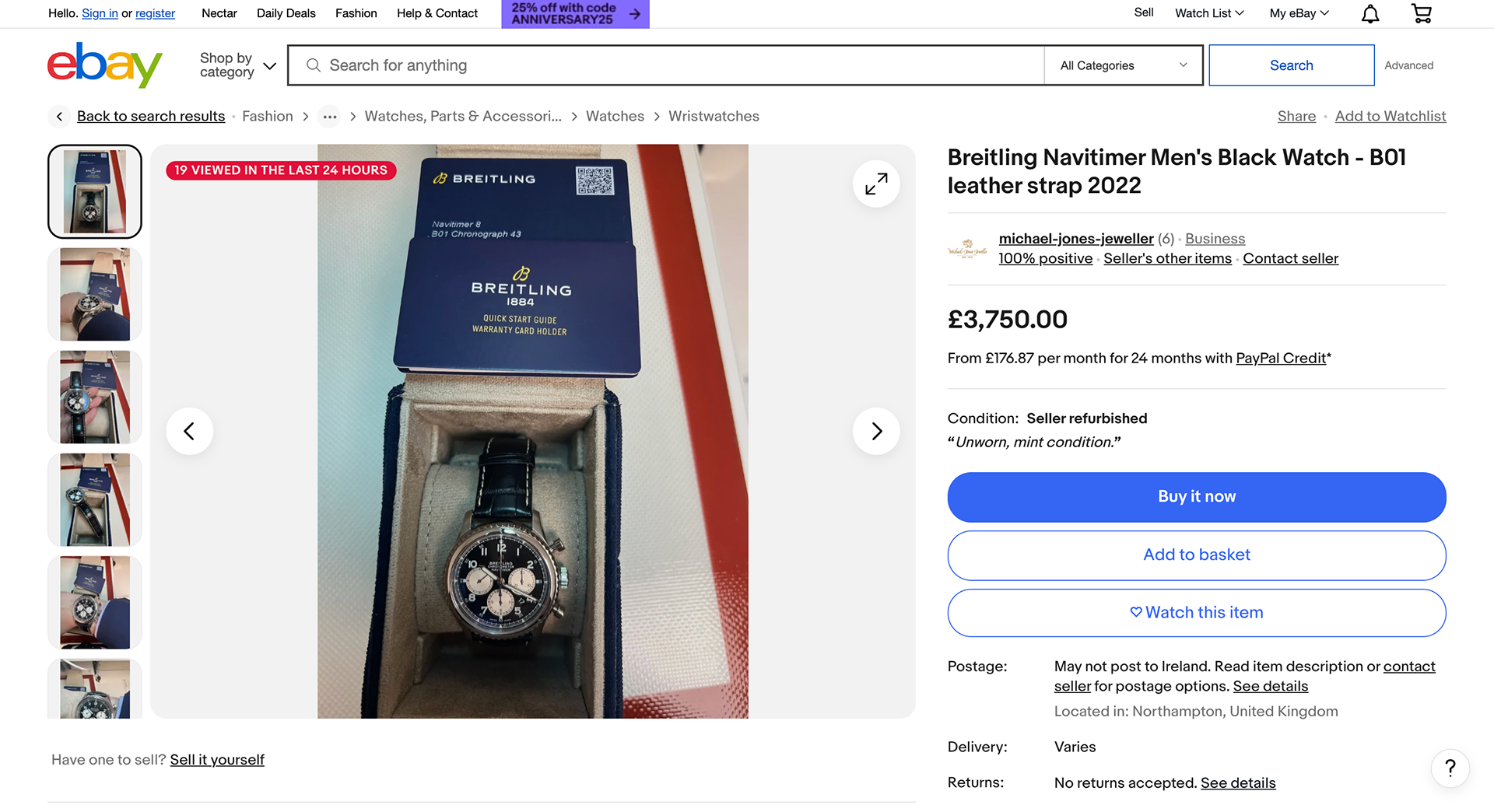Expand Shop by category menu
This screenshot has width=1494, height=812.
tap(237, 65)
